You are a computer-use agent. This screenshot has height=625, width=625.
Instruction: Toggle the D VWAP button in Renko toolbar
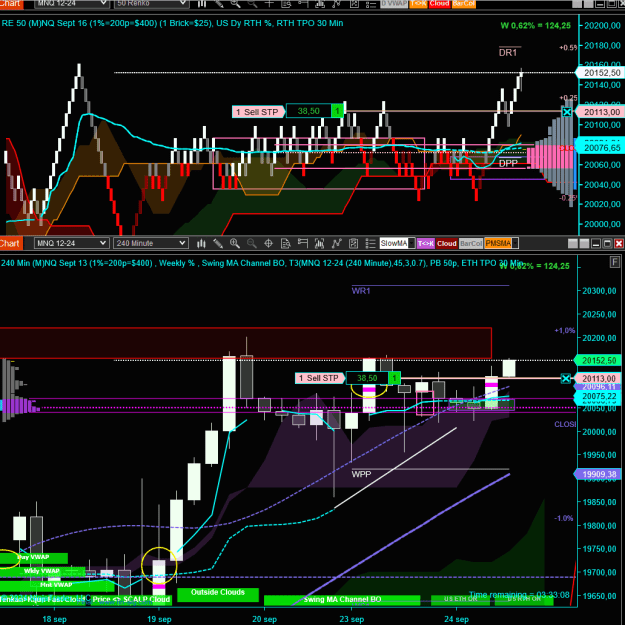click(x=394, y=3)
